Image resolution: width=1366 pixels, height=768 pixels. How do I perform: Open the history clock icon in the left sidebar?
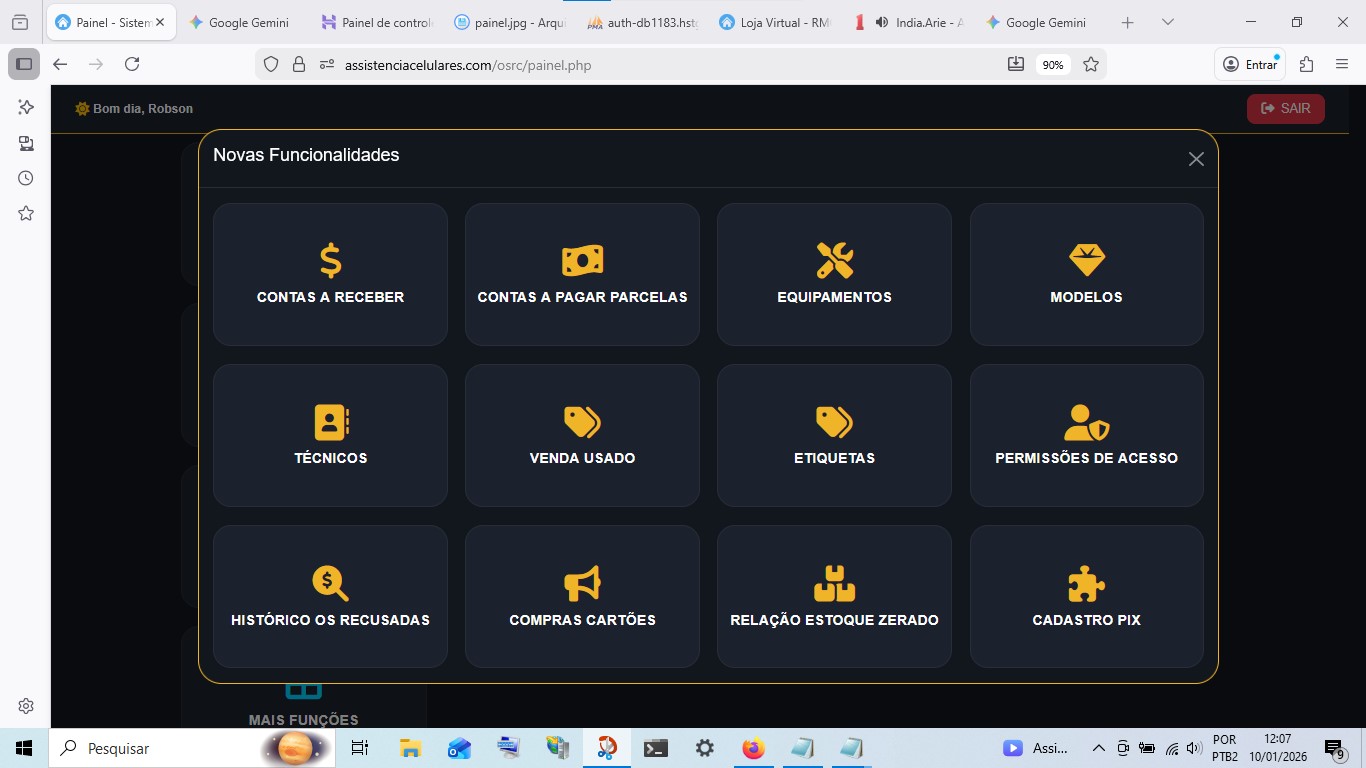tap(25, 177)
